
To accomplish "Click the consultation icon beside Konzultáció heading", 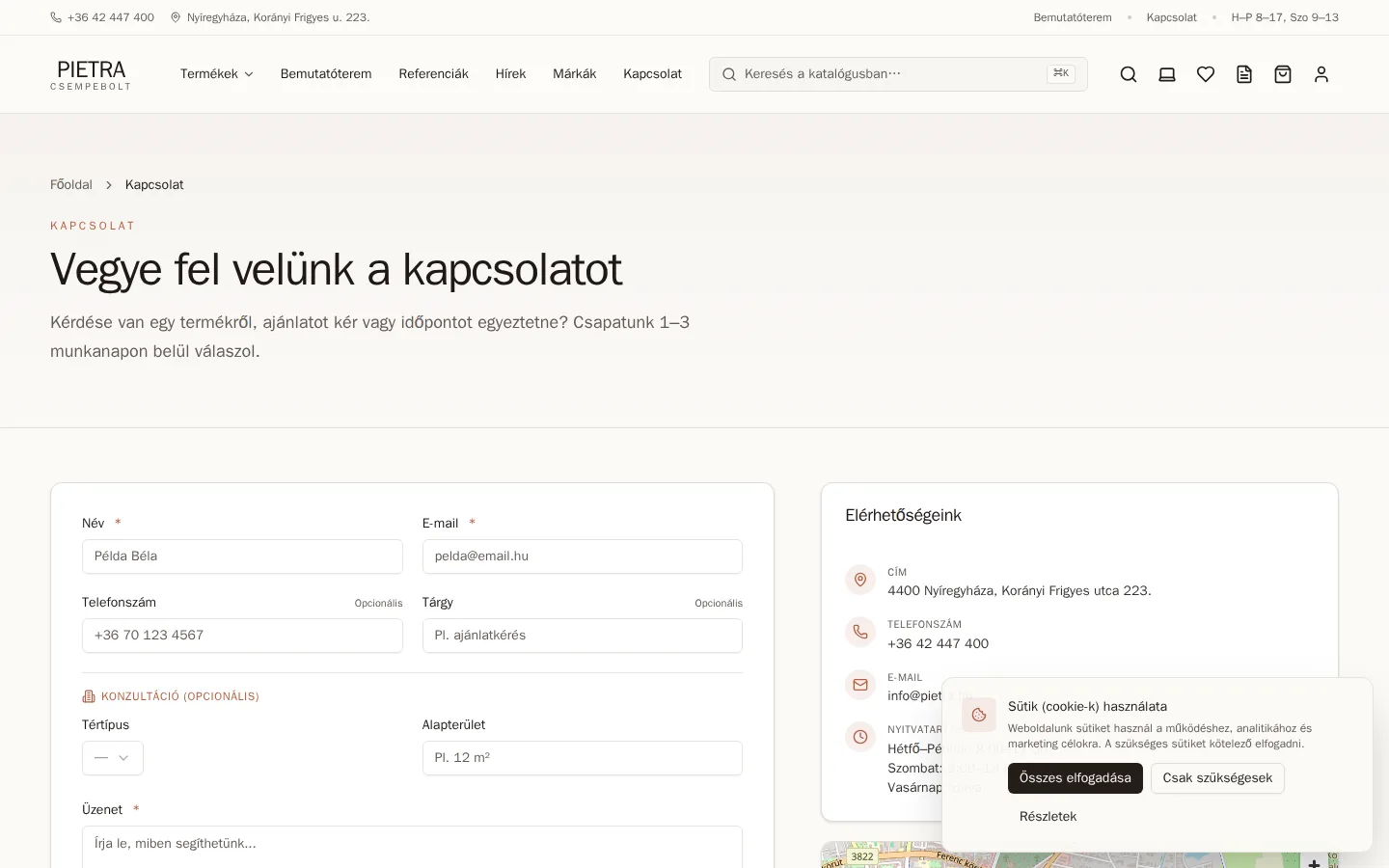I will click(89, 696).
